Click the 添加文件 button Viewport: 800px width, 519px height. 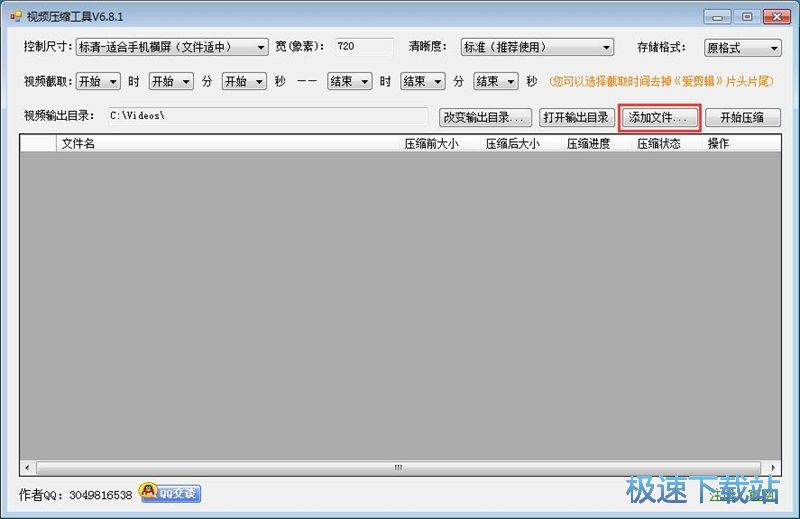(x=659, y=117)
